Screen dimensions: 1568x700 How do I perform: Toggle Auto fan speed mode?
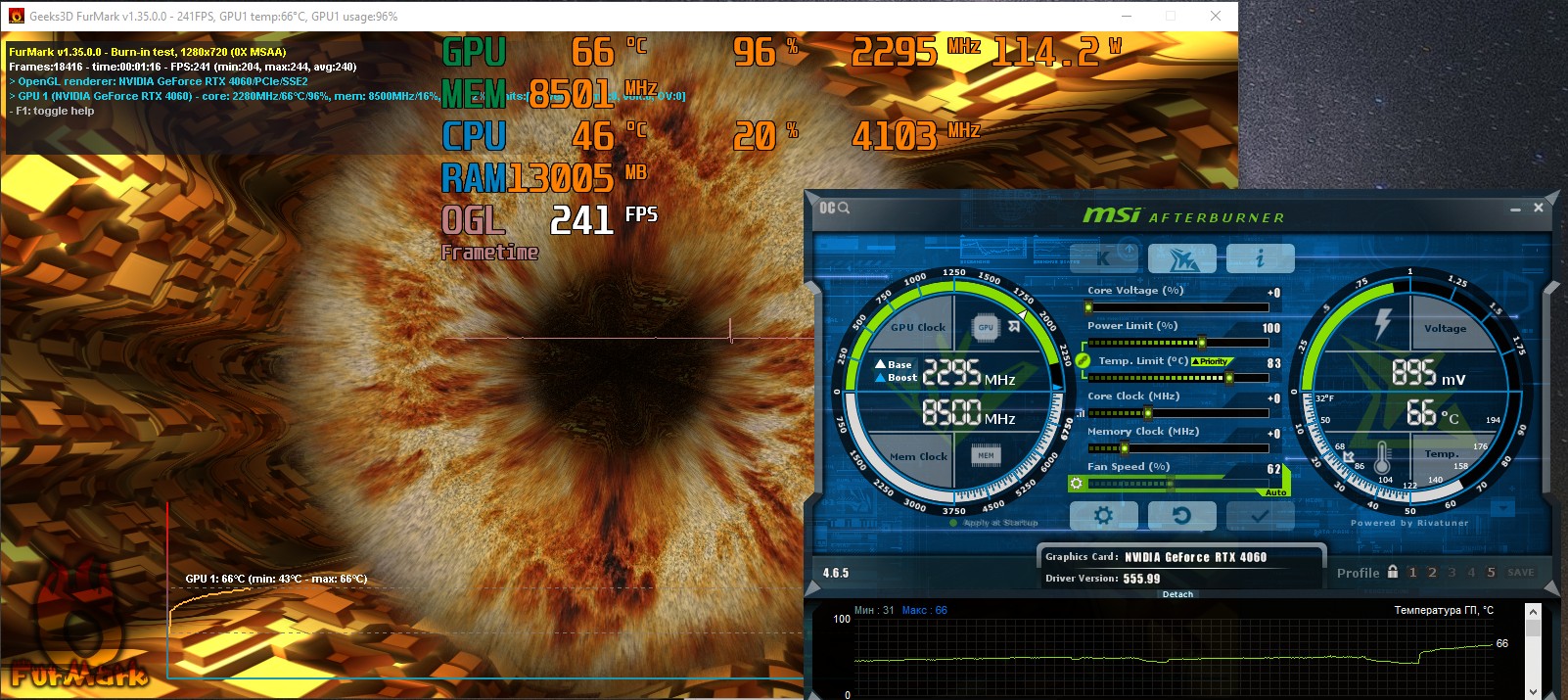[1276, 492]
